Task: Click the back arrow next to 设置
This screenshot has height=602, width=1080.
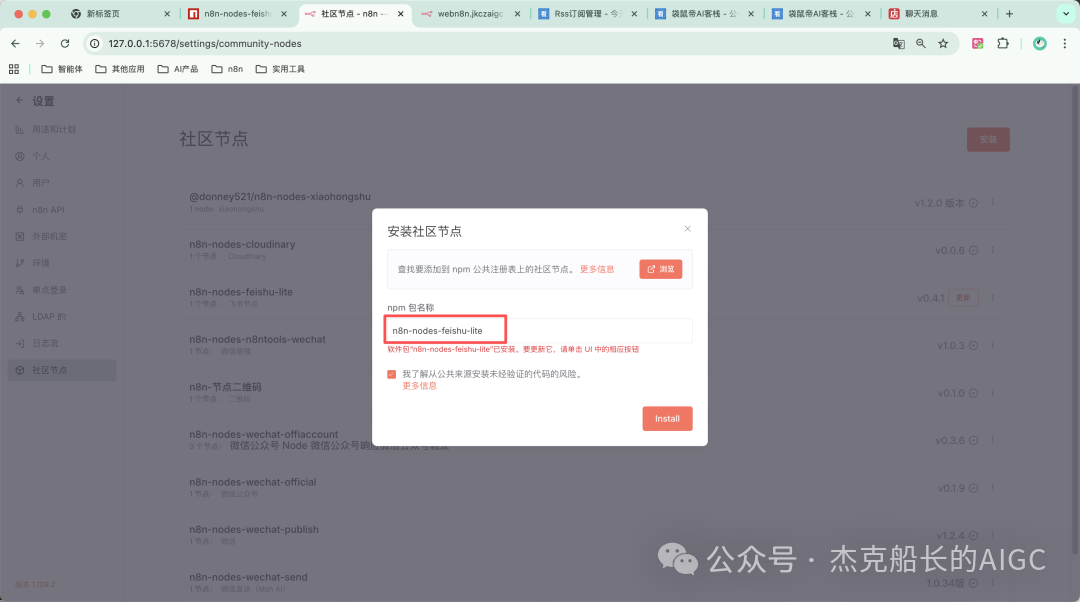Action: click(19, 101)
